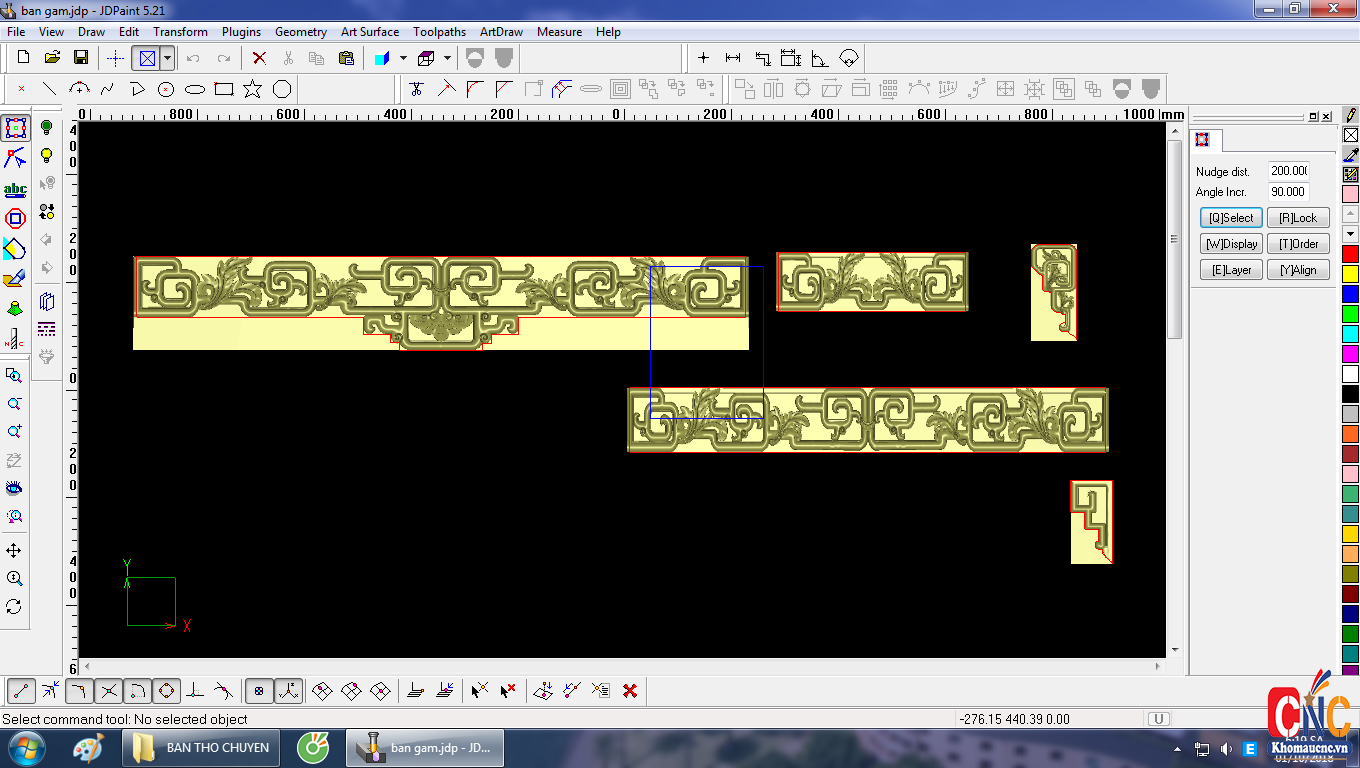The width and height of the screenshot is (1360, 768).
Task: Activate the abc Text tool
Action: click(x=15, y=189)
